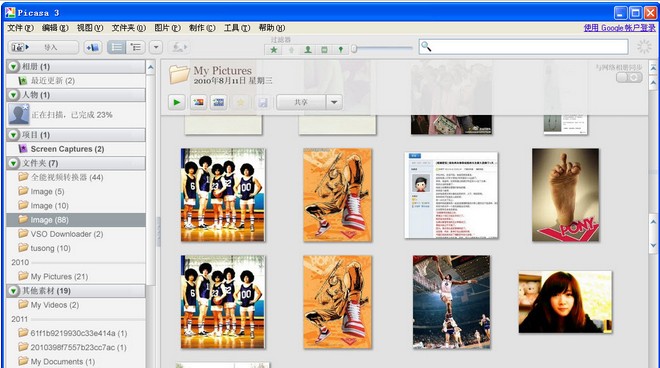Open the girl portrait photo thumbnail
660x368 pixels.
coord(565,302)
